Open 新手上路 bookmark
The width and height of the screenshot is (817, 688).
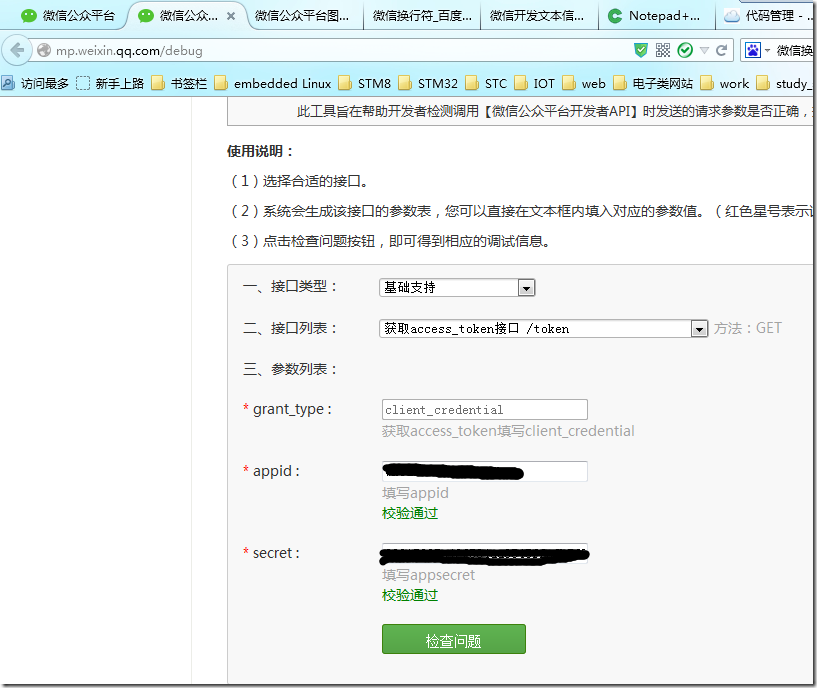(x=110, y=83)
